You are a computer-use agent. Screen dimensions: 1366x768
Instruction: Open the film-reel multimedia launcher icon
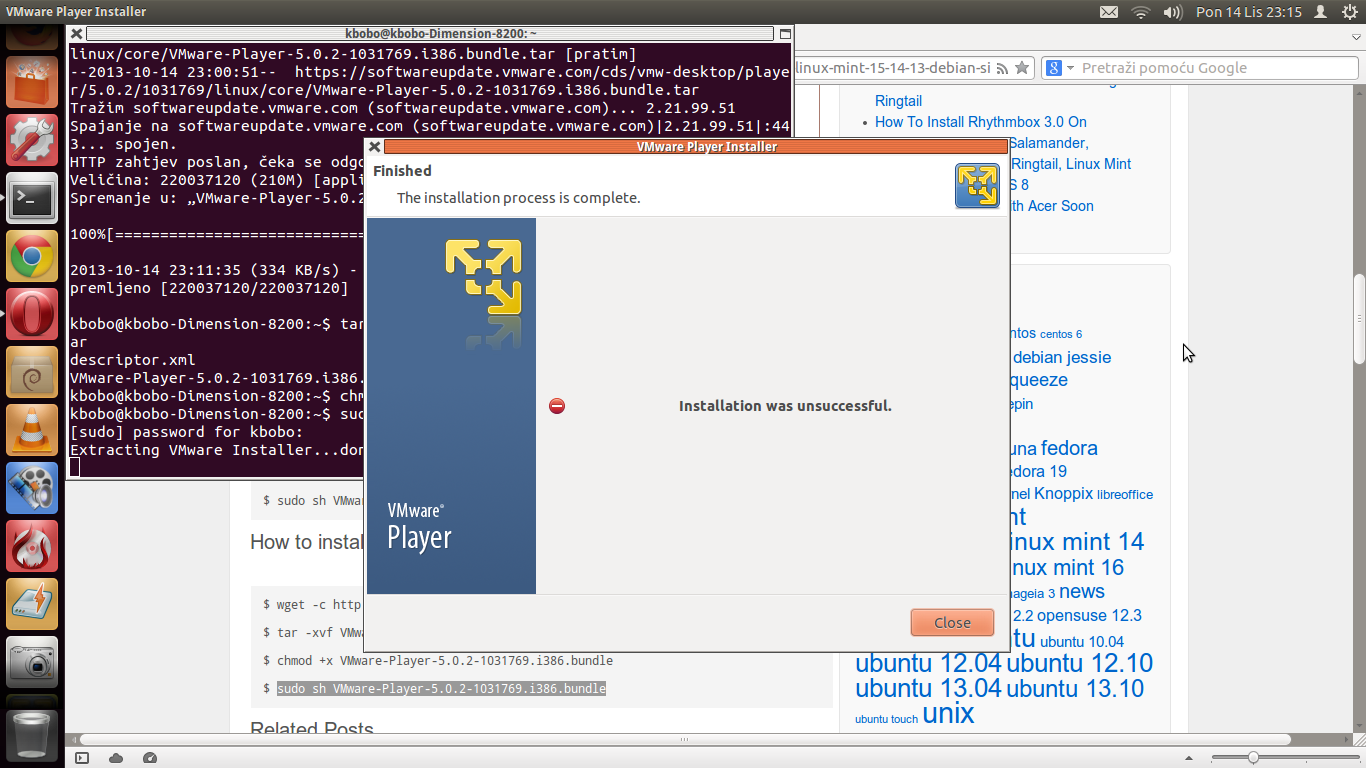click(x=32, y=488)
